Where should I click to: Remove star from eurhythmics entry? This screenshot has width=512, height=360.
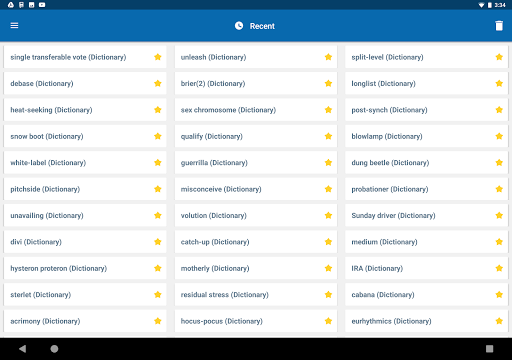click(x=499, y=321)
